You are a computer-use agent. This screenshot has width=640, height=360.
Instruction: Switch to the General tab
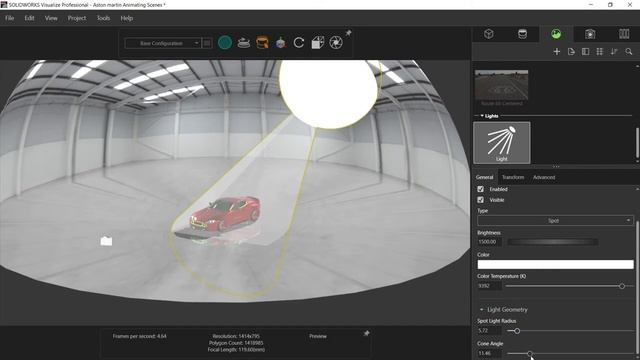[x=484, y=177]
